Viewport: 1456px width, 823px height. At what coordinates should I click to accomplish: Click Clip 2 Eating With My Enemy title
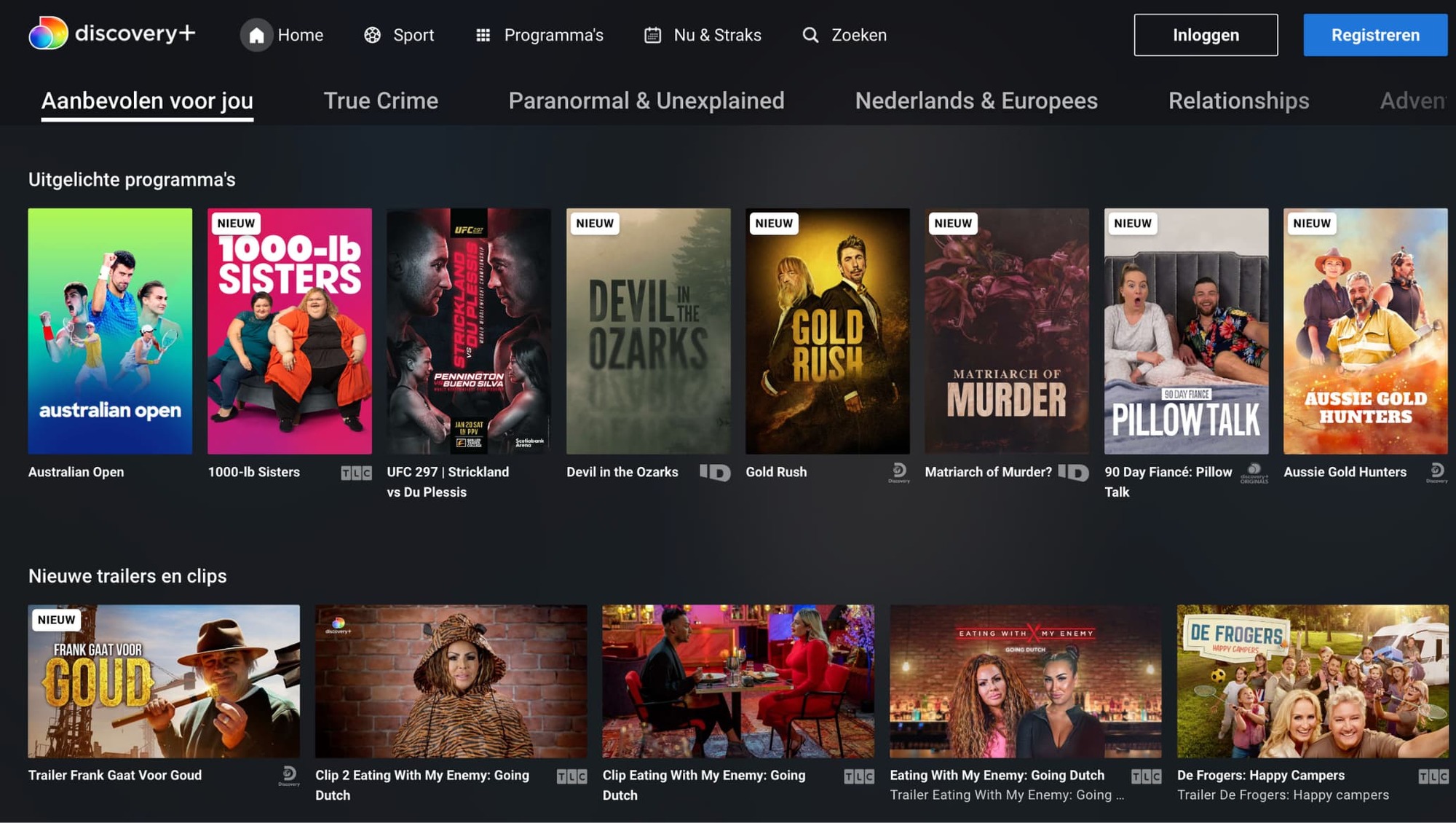click(422, 785)
